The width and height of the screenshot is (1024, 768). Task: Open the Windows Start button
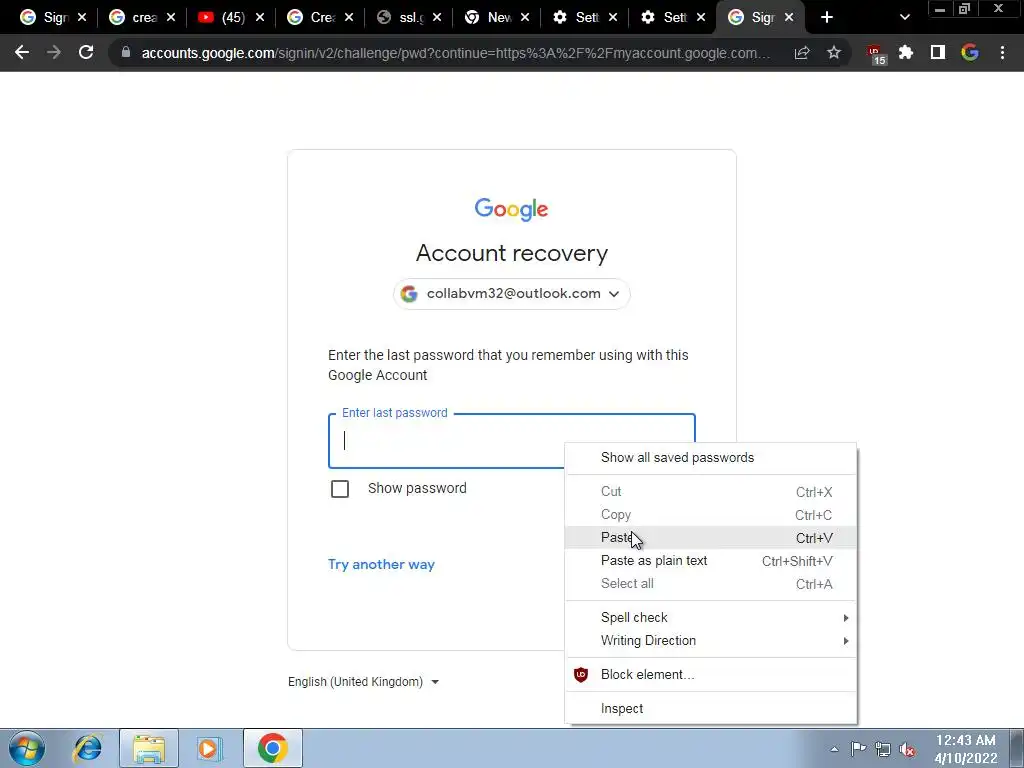click(27, 748)
